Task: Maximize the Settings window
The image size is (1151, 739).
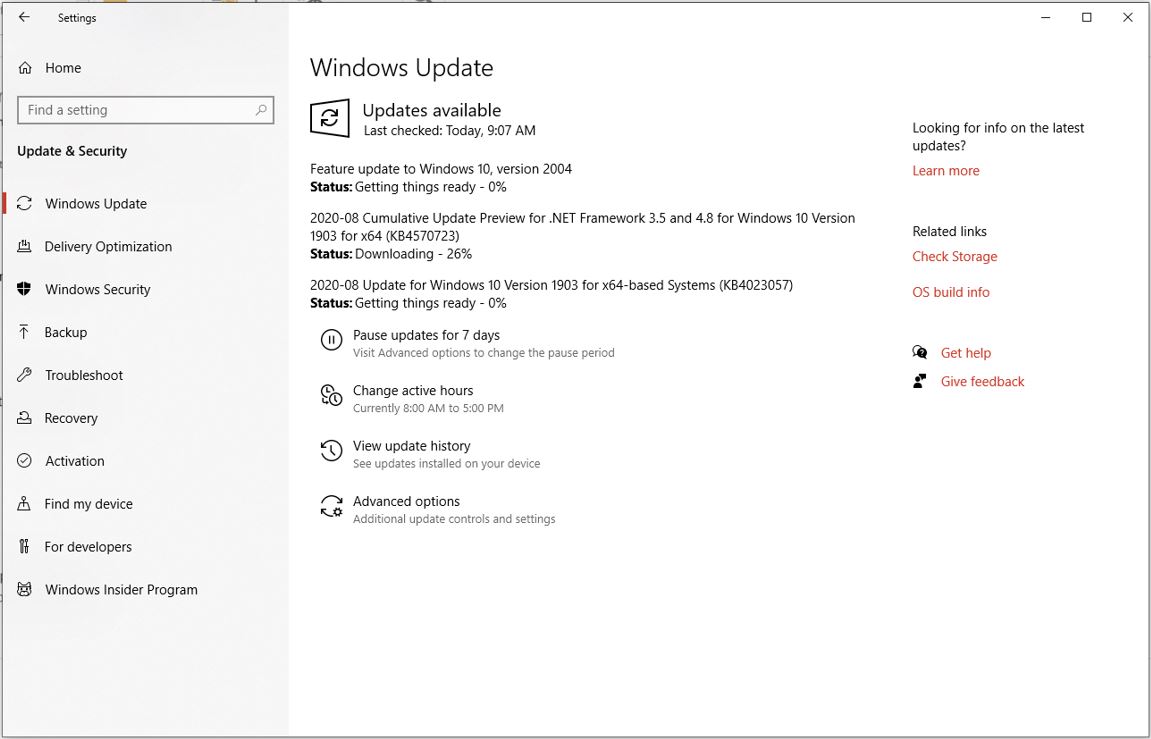Action: click(x=1086, y=18)
